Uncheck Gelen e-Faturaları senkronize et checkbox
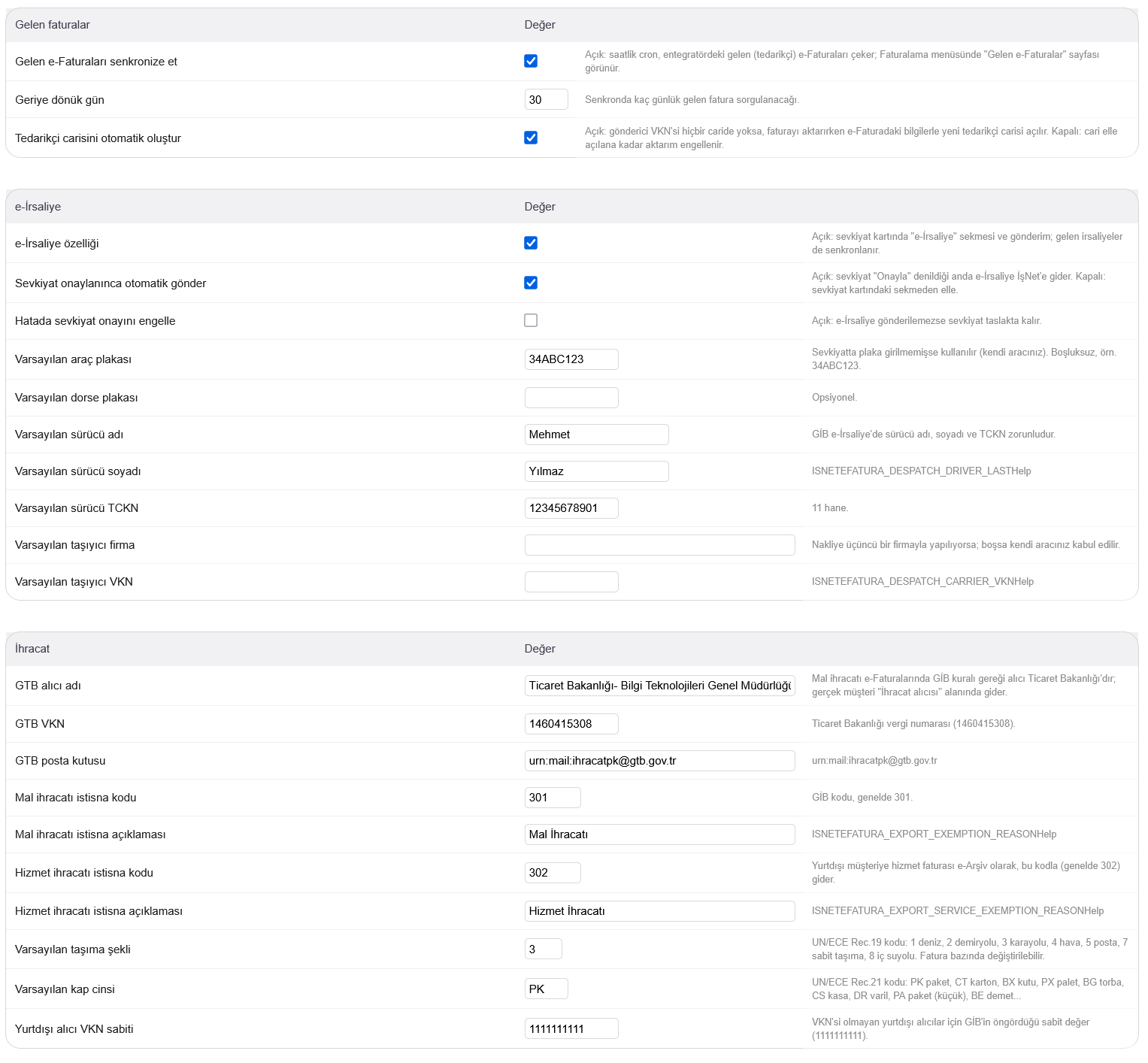This screenshot has width=1148, height=1063. 531,61
